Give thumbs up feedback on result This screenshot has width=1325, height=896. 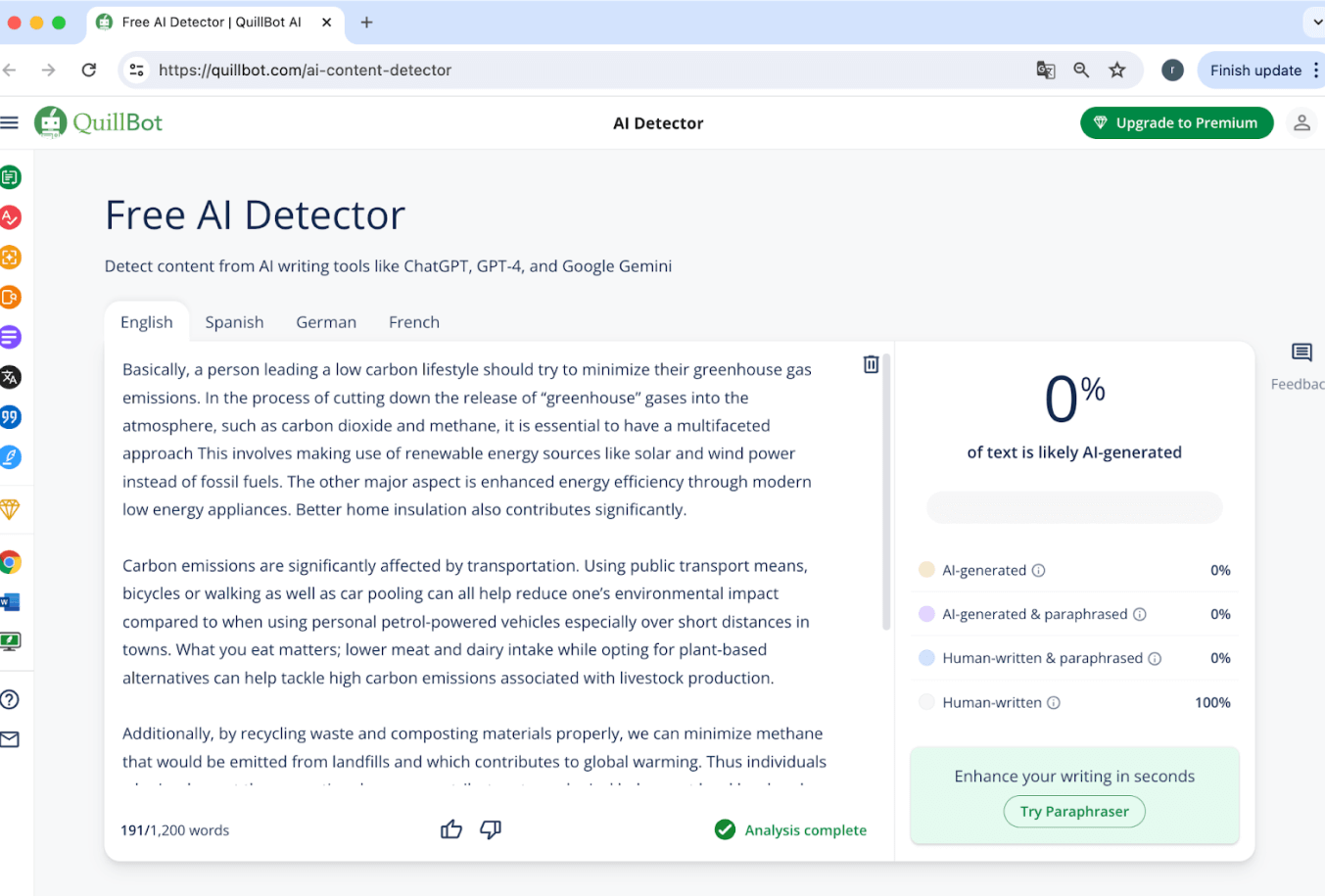click(x=451, y=829)
